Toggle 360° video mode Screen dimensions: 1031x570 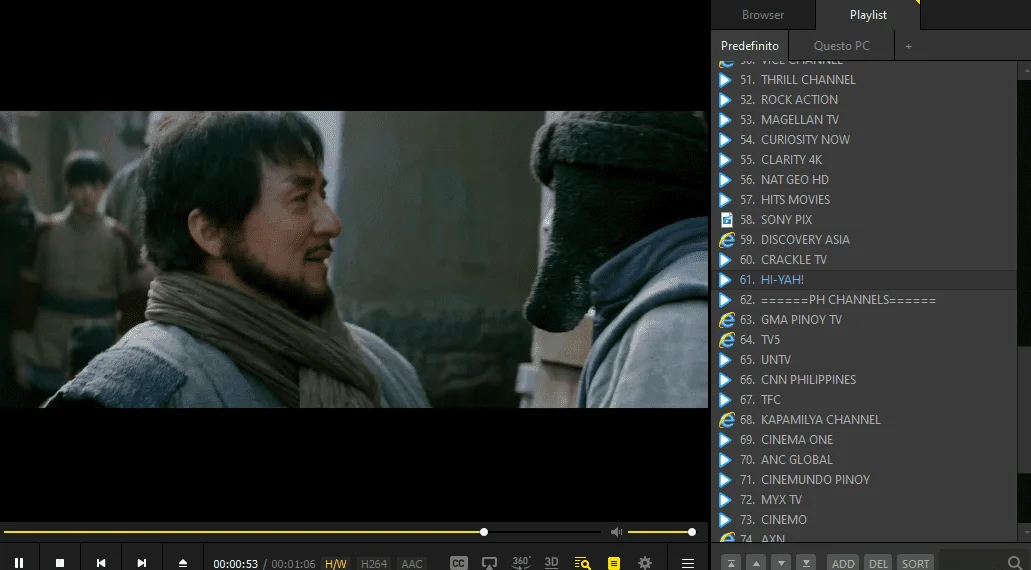pos(521,563)
